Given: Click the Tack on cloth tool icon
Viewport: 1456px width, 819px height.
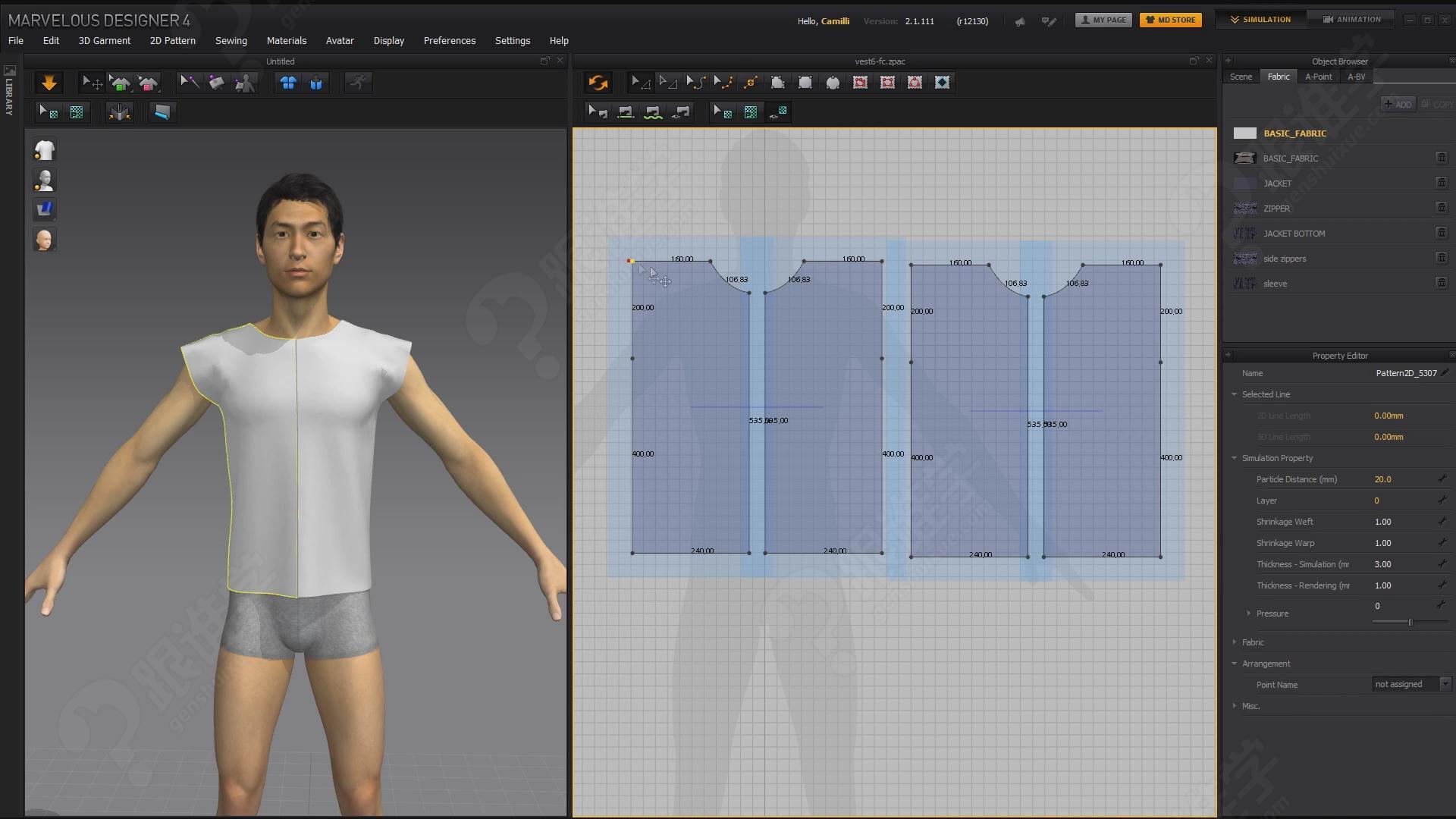Looking at the screenshot, I should [217, 83].
